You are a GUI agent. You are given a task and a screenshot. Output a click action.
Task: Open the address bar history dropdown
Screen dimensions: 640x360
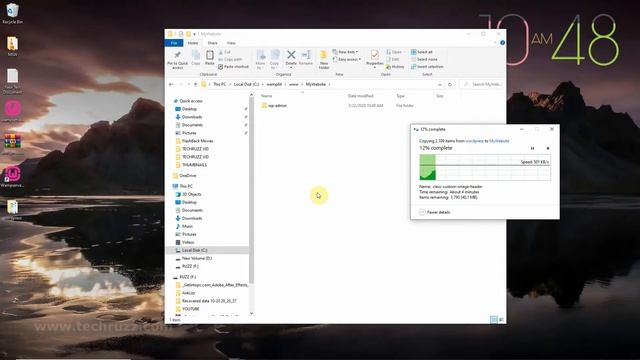pos(440,84)
